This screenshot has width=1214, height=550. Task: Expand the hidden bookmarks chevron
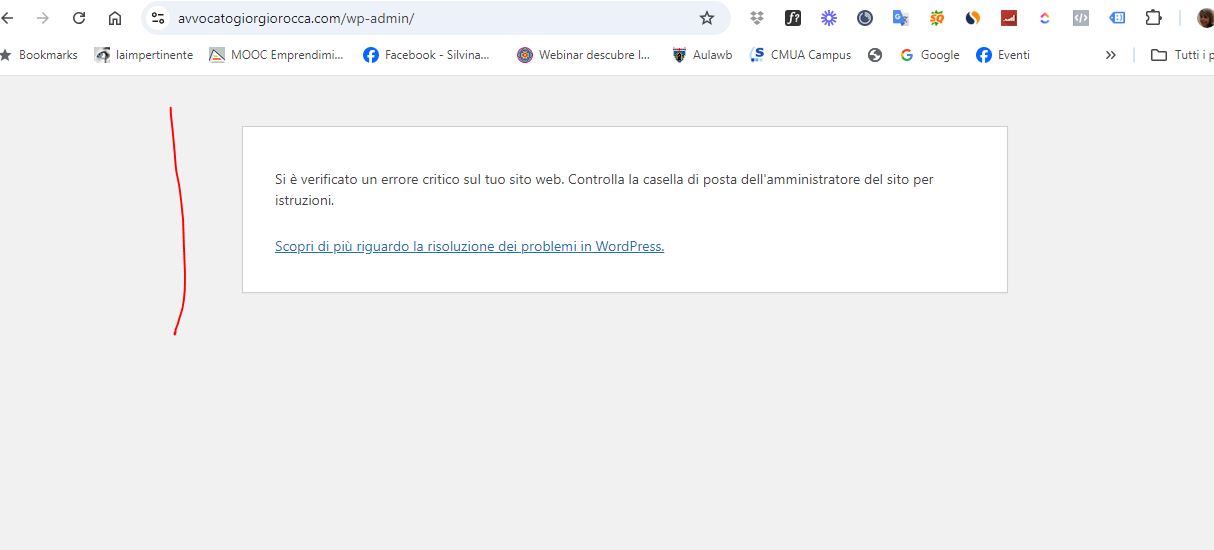1110,55
